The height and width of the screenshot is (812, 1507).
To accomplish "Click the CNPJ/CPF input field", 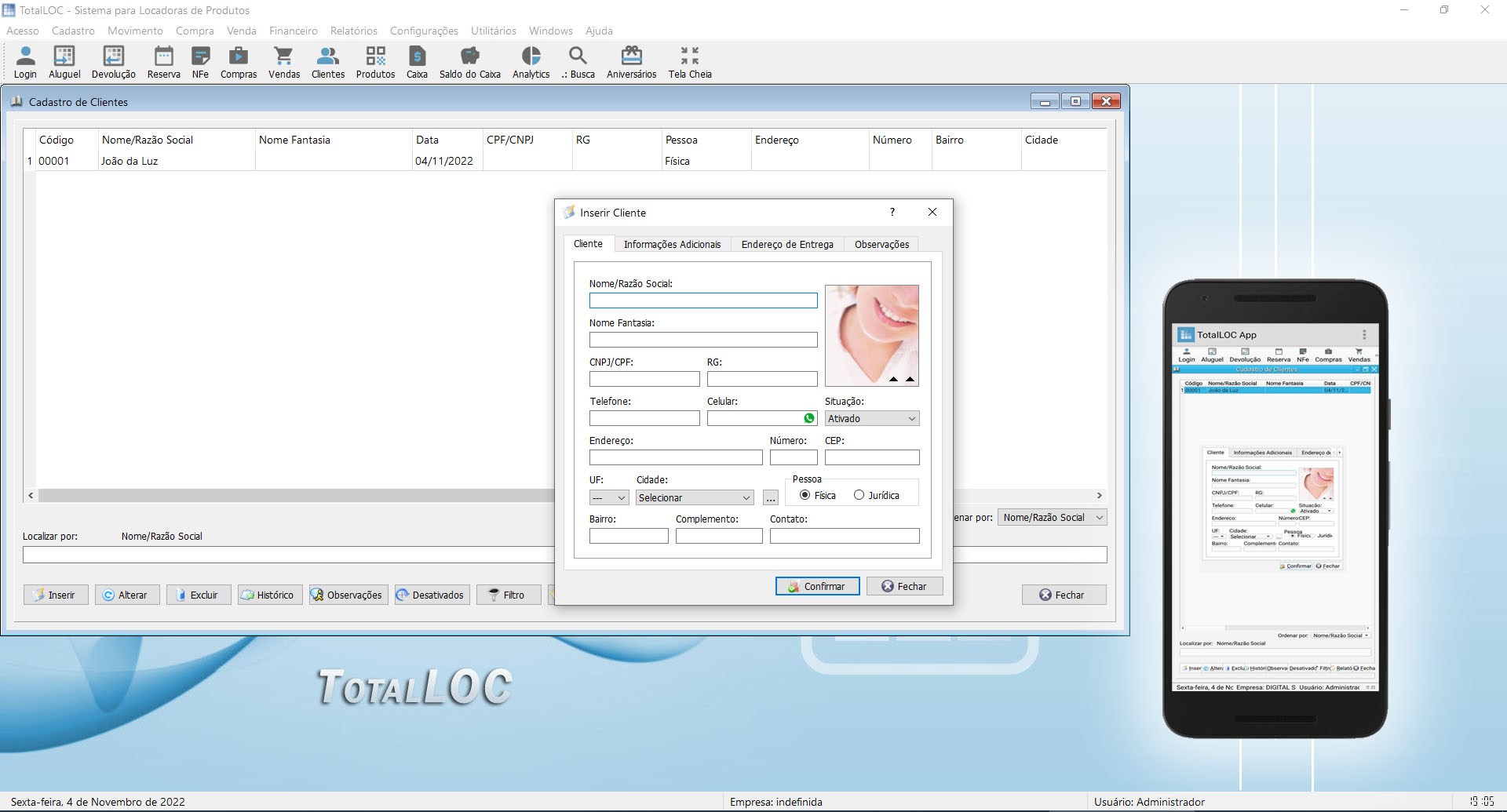I will coord(644,379).
